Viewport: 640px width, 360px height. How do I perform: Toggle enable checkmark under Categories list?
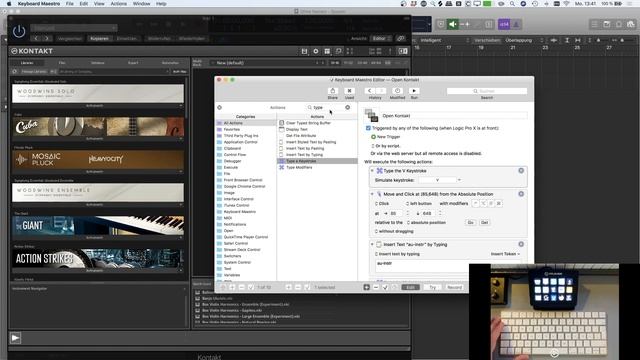pyautogui.click(x=251, y=287)
